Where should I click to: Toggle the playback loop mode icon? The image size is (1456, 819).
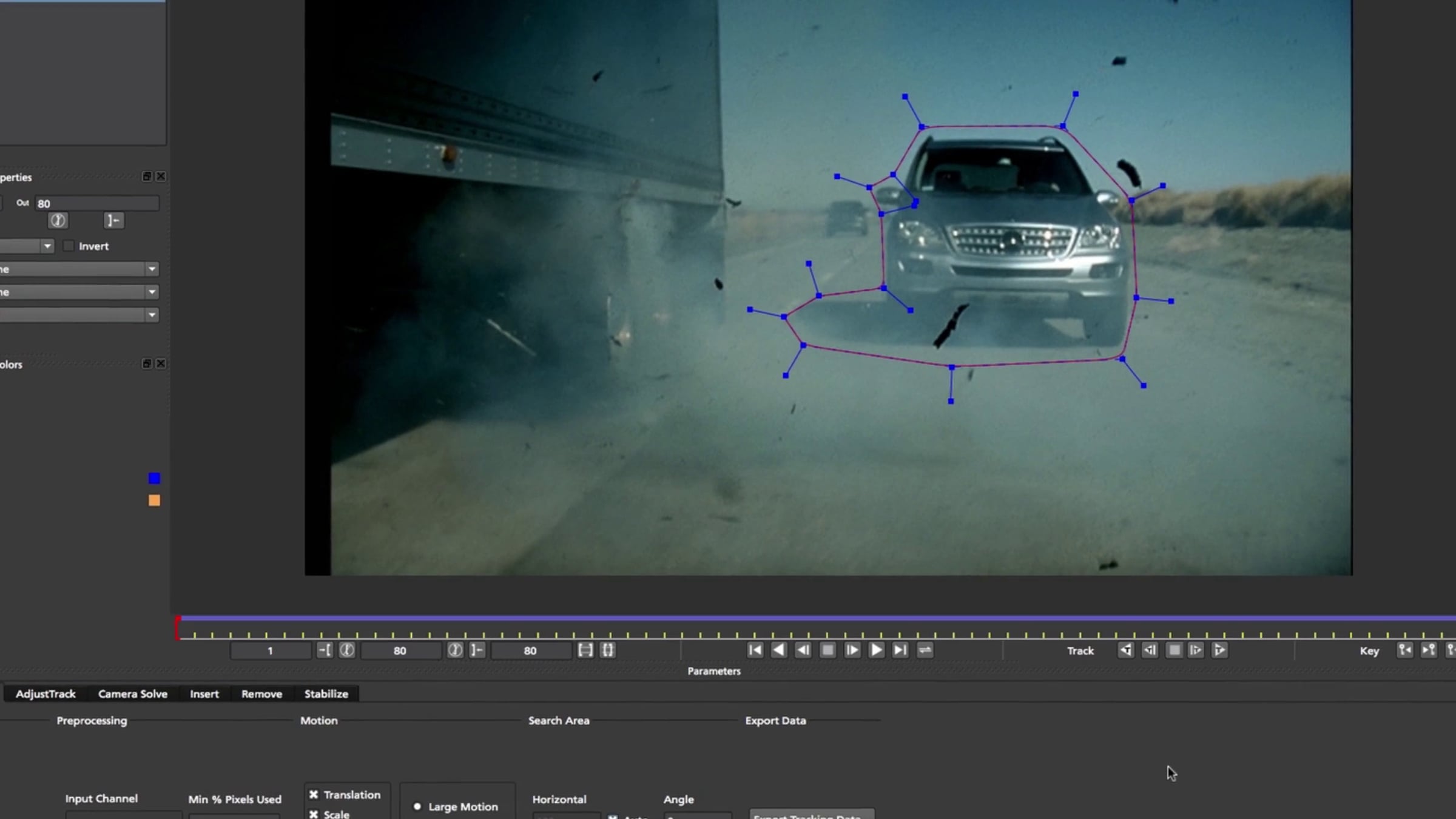click(925, 650)
